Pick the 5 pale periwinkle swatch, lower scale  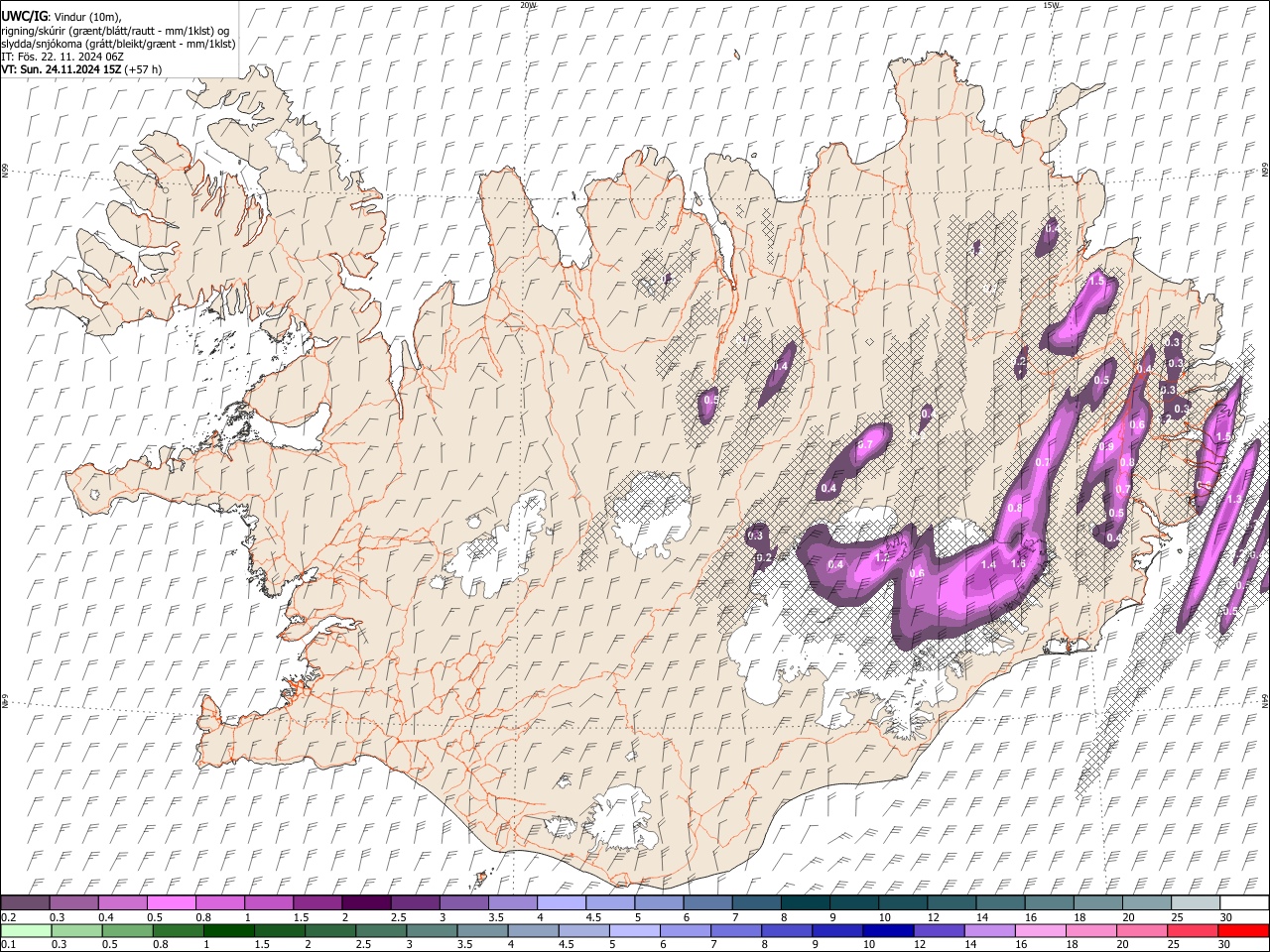point(634,930)
